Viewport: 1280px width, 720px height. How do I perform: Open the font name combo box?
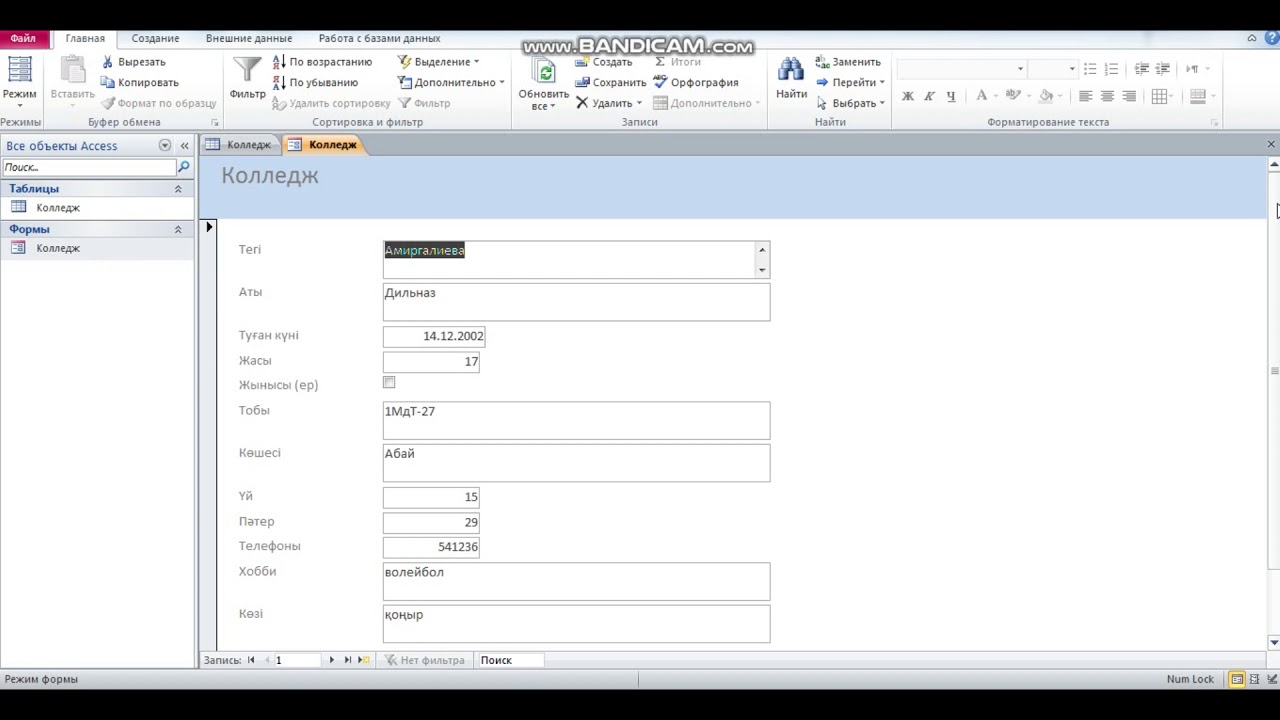pyautogui.click(x=962, y=69)
